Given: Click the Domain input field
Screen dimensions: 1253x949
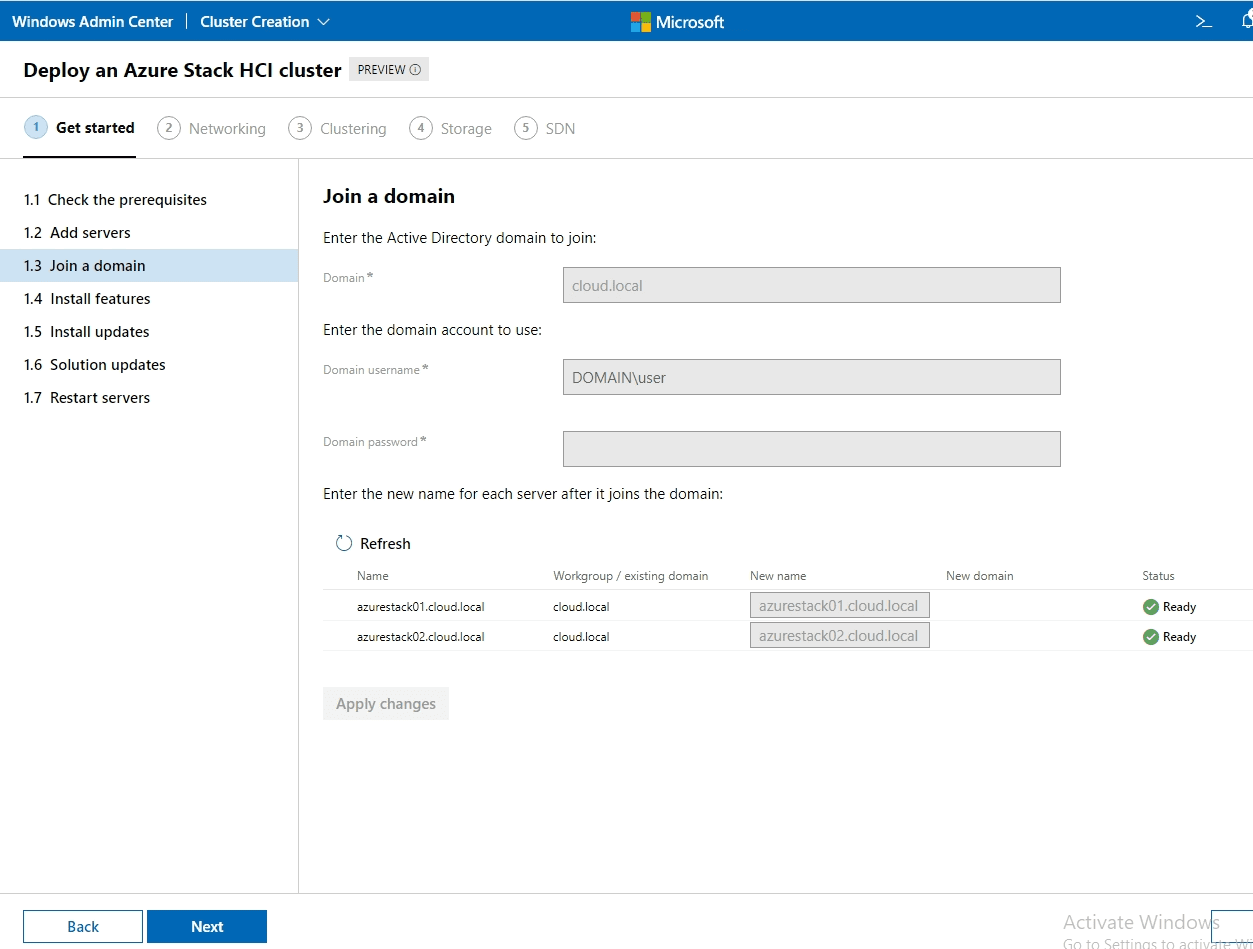Looking at the screenshot, I should click(811, 285).
